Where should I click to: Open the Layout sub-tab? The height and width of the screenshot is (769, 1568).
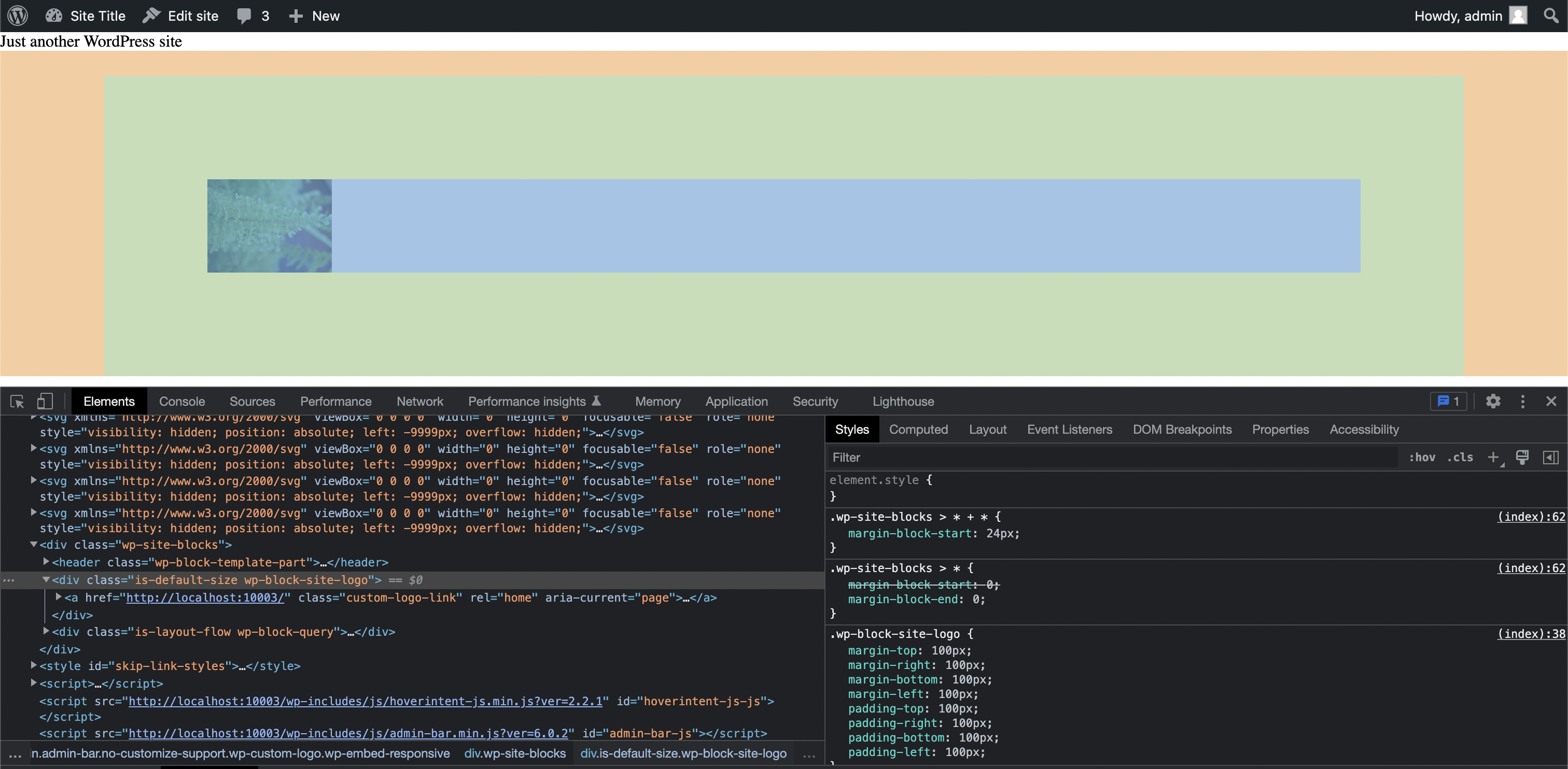coord(987,430)
